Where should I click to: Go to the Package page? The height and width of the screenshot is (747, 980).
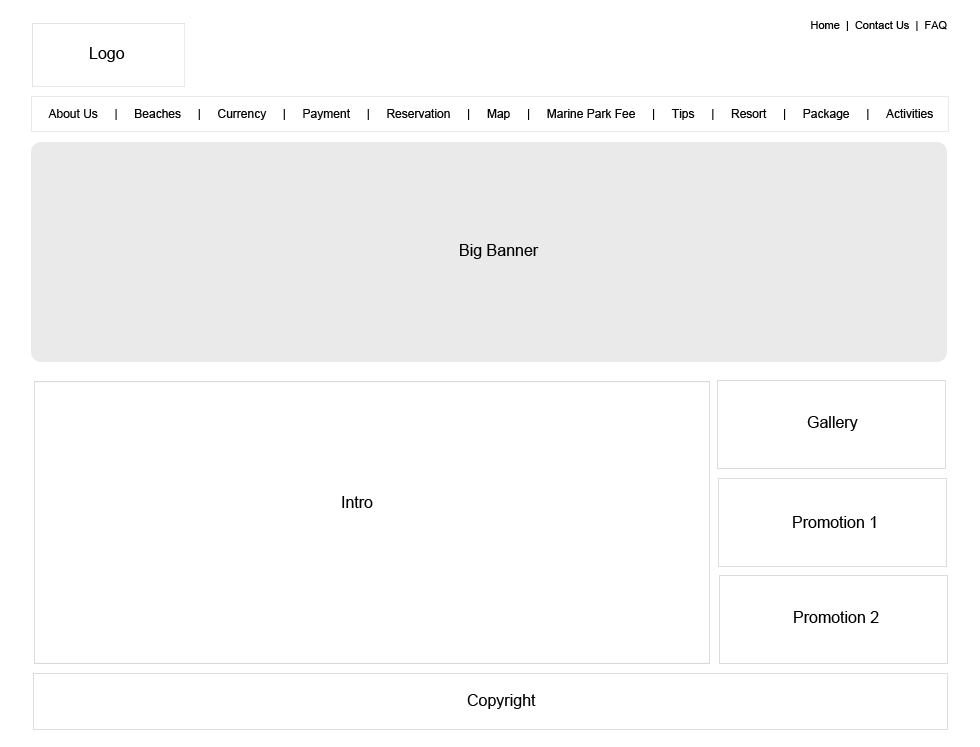pos(826,114)
